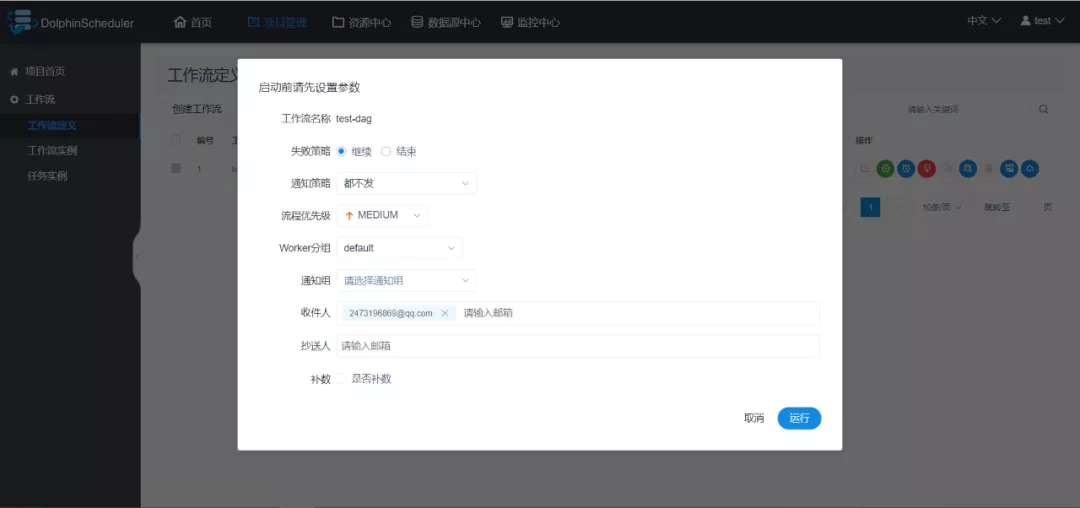
Task: Click the export workflow cloud icon
Action: click(x=1030, y=169)
